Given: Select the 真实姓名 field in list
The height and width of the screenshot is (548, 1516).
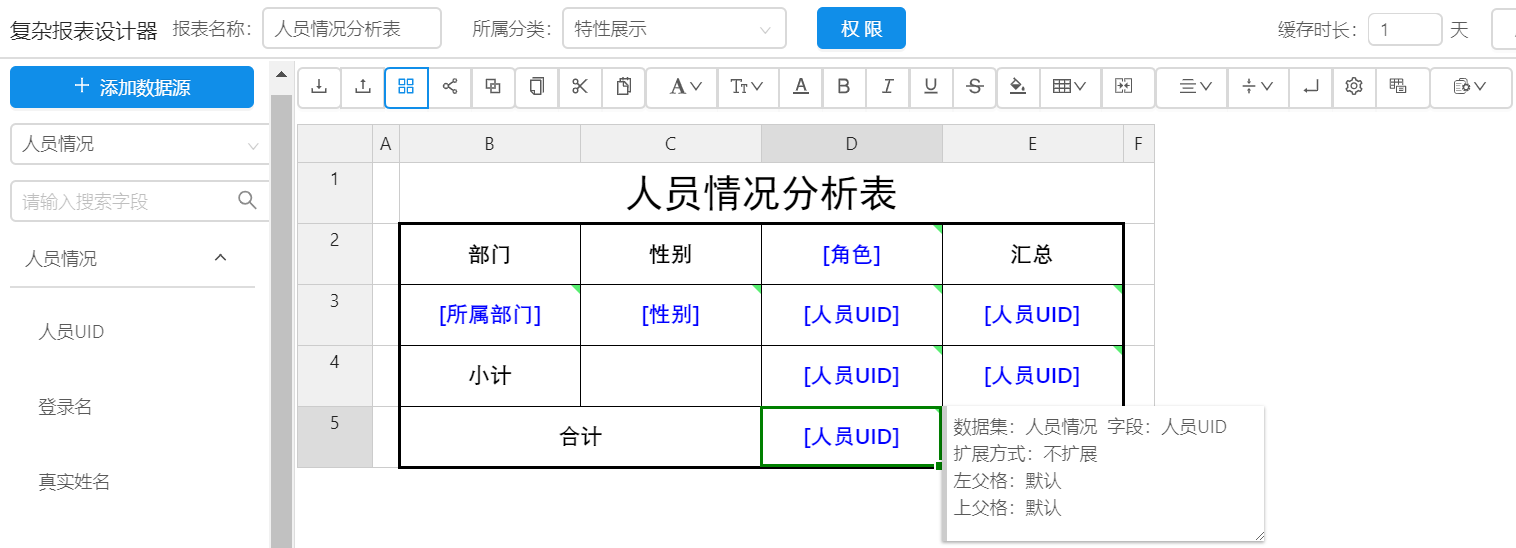Looking at the screenshot, I should [x=74, y=482].
